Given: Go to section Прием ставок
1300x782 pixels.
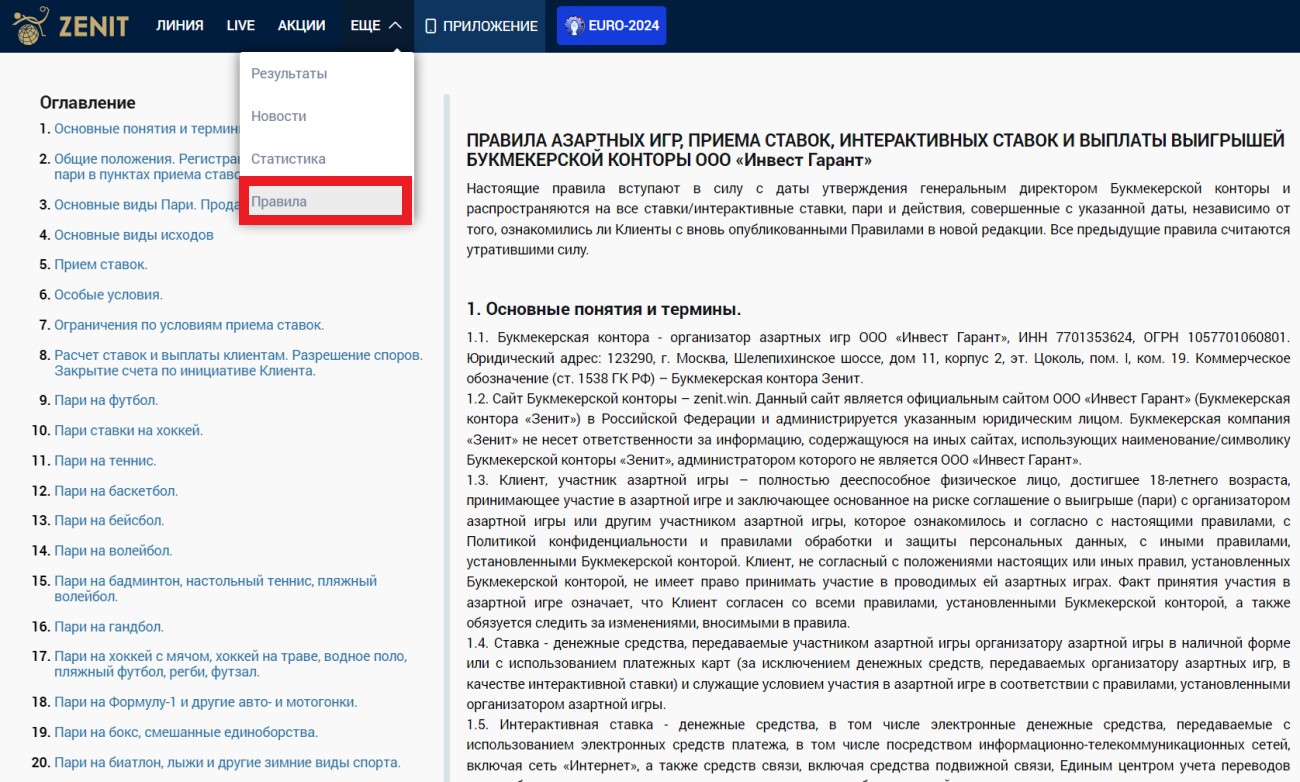Looking at the screenshot, I should point(101,265).
